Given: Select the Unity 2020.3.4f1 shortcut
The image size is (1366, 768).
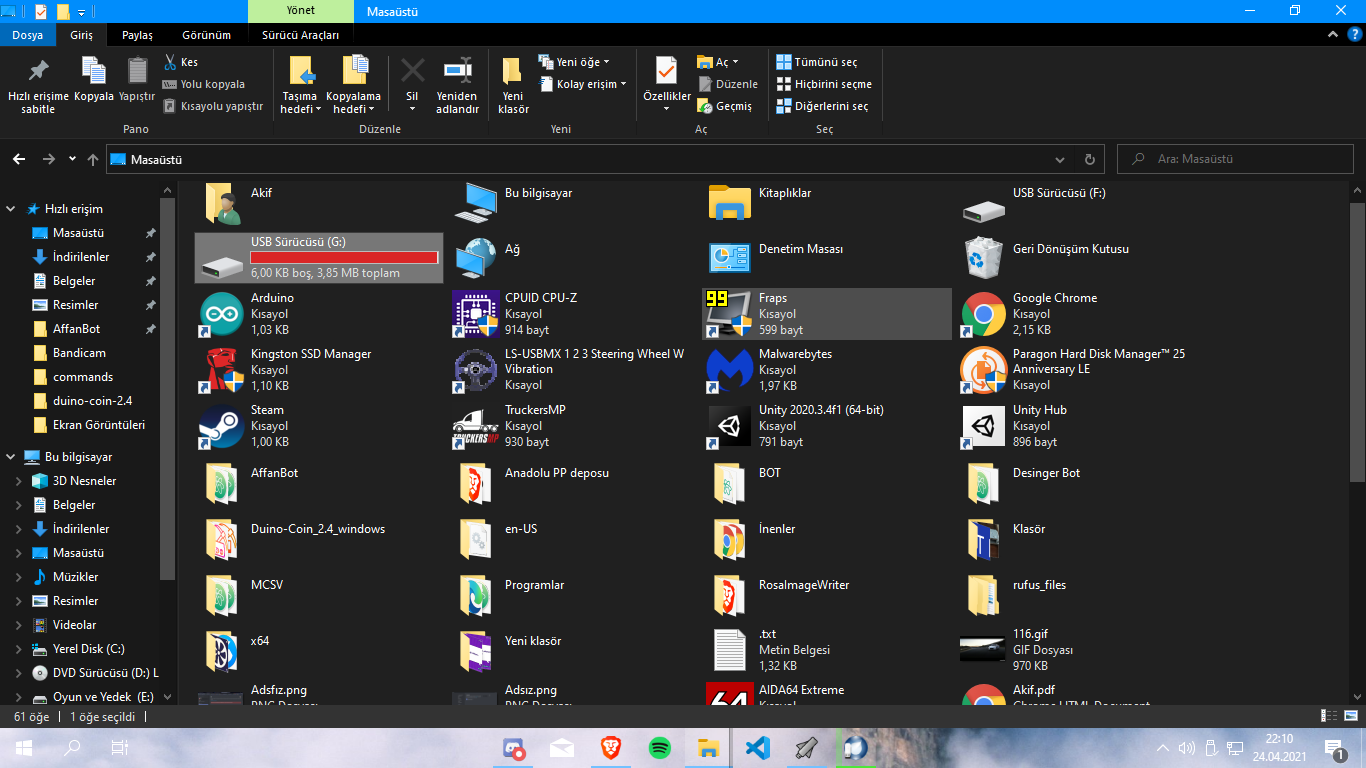Looking at the screenshot, I should click(729, 425).
